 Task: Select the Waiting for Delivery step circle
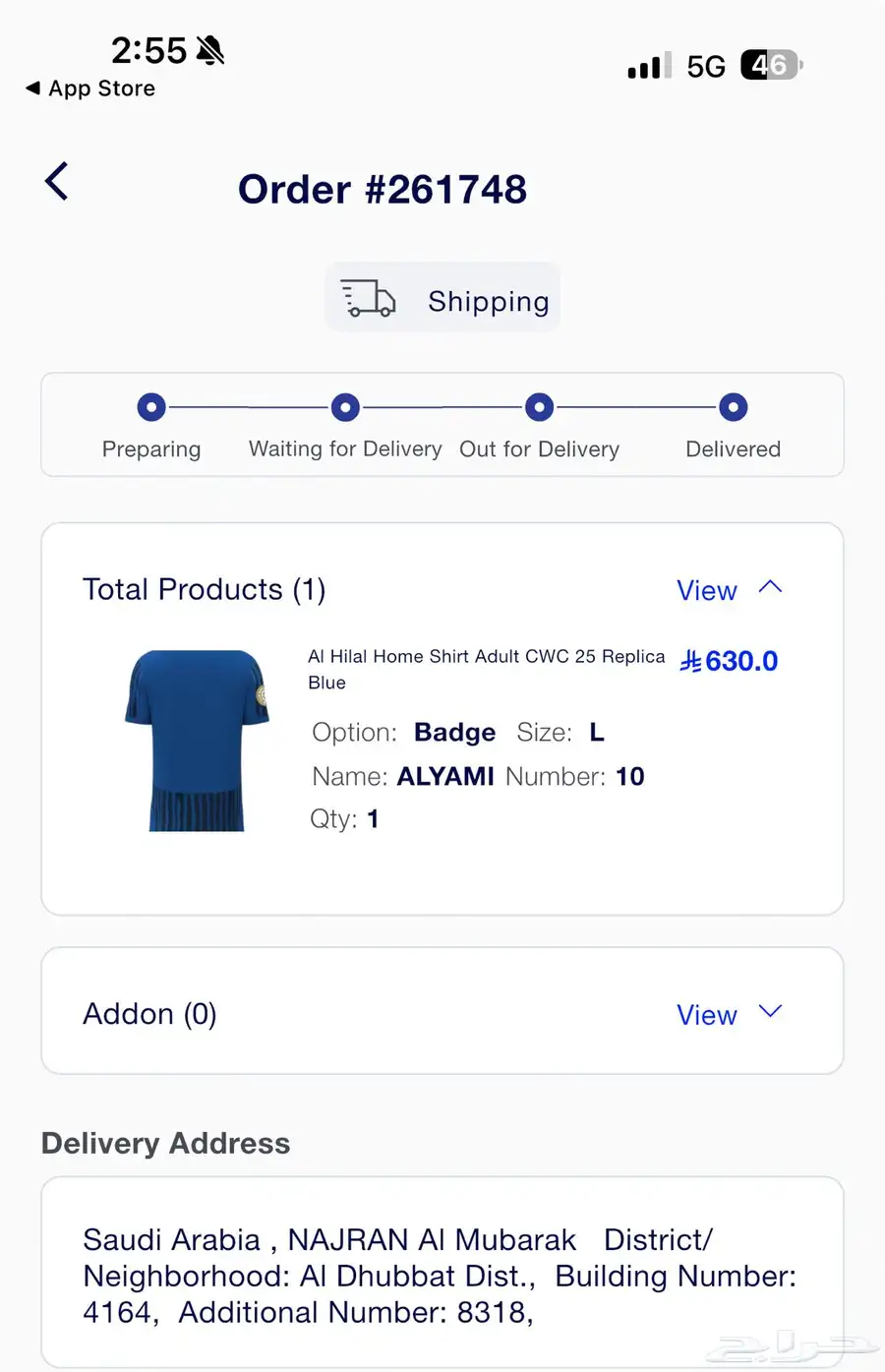(345, 406)
